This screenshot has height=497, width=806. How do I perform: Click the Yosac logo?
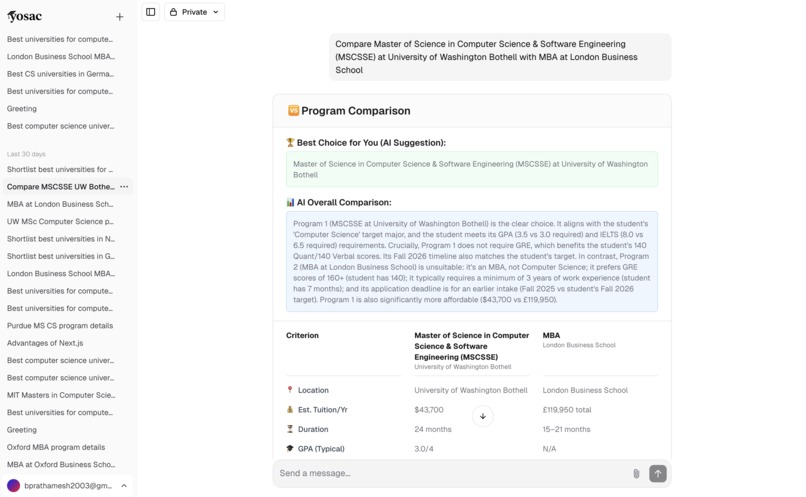point(25,16)
